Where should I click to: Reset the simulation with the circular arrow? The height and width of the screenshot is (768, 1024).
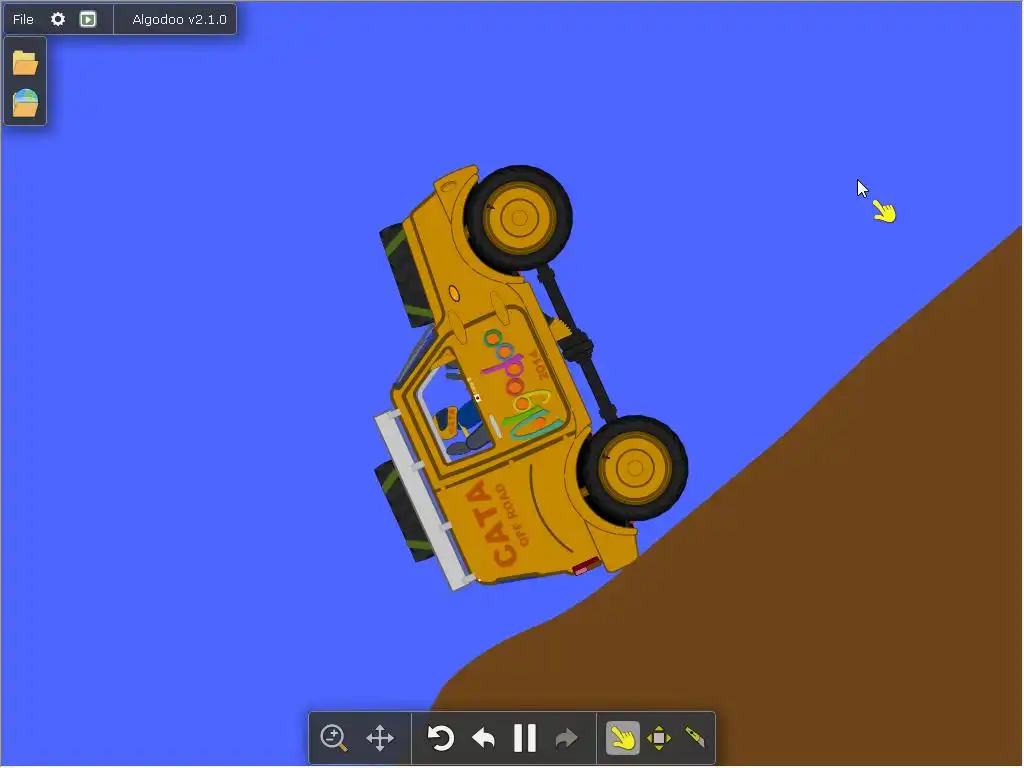(x=440, y=738)
